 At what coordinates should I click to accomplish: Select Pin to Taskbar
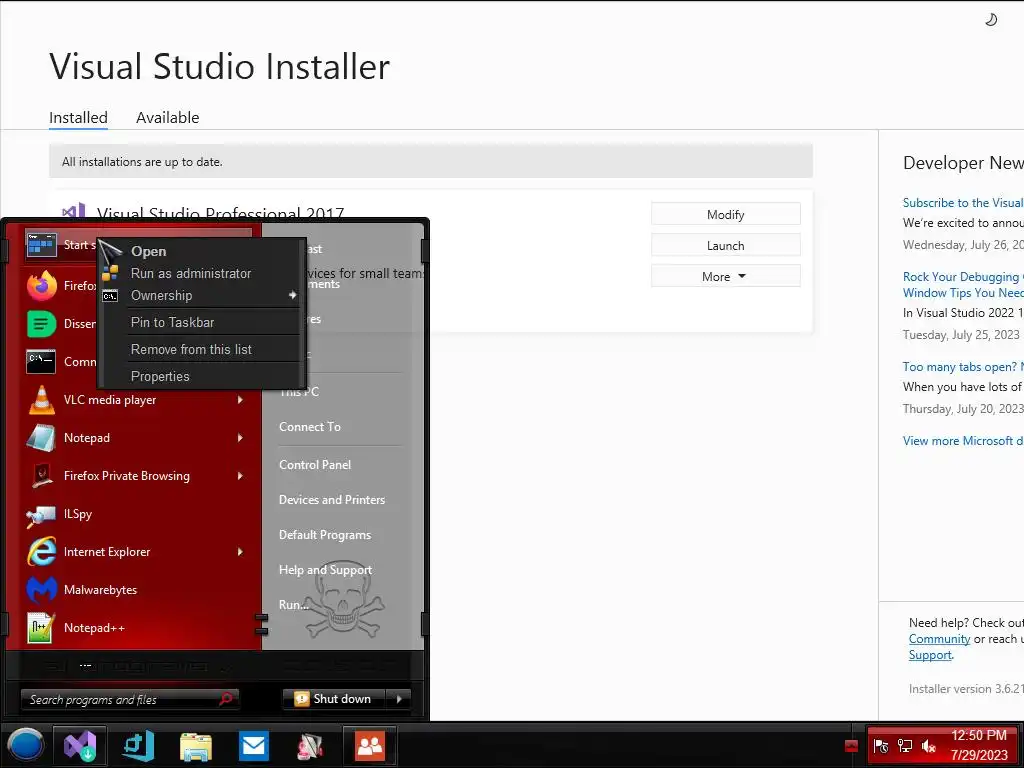tap(172, 322)
